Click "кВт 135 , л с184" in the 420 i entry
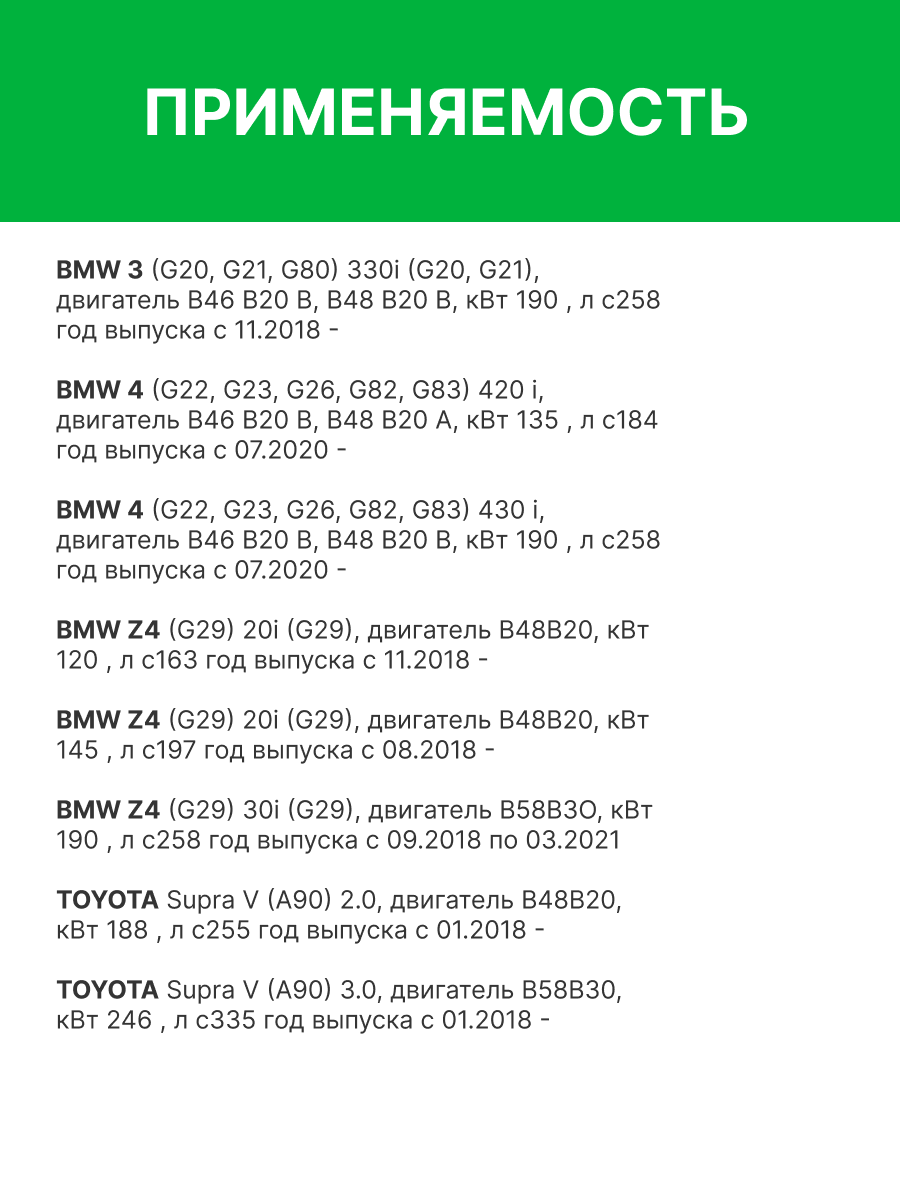 tap(561, 420)
